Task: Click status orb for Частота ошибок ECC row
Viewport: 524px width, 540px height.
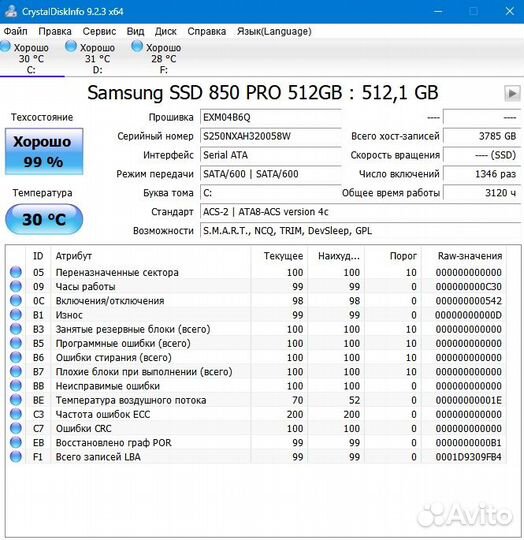Action: pos(15,414)
